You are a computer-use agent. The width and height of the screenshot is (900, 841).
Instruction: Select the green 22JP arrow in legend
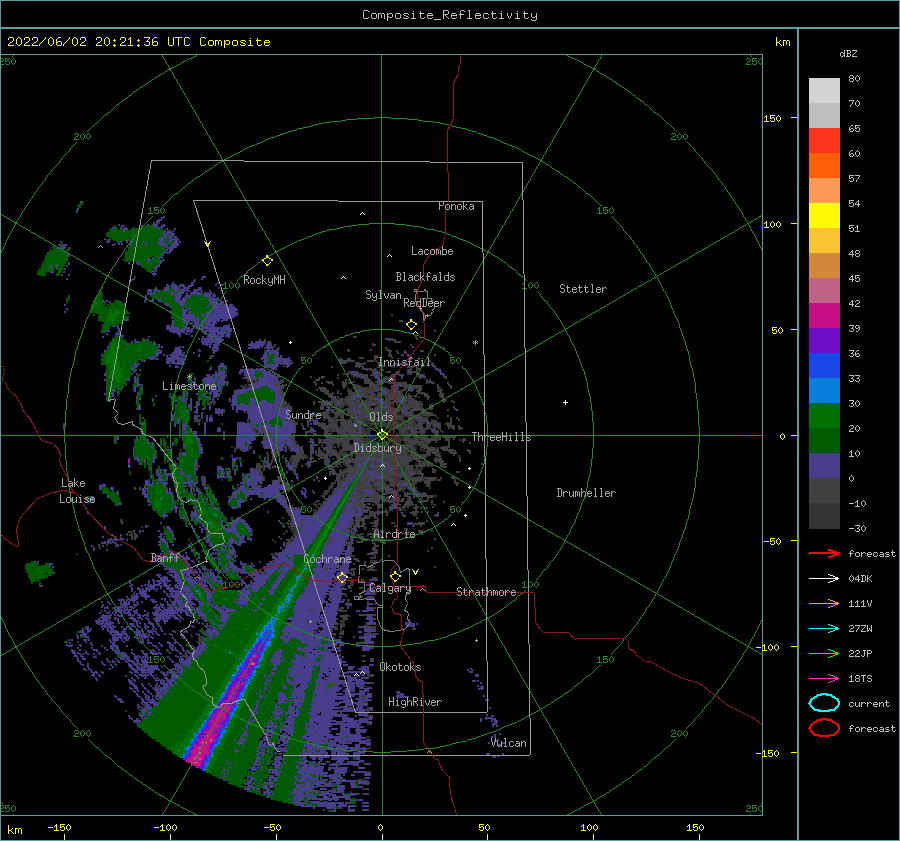pos(824,653)
